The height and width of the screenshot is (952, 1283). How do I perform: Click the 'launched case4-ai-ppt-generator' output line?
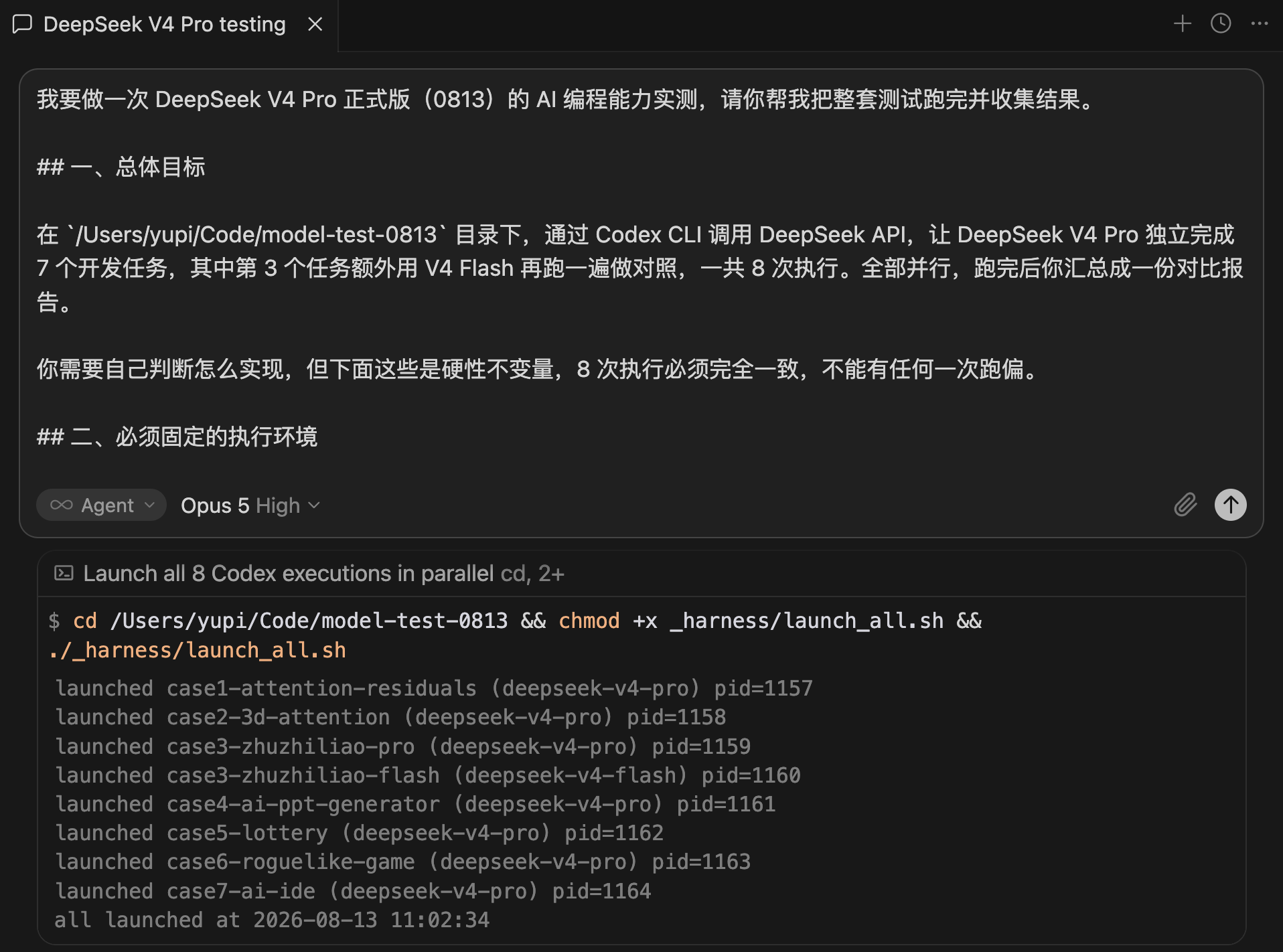(415, 804)
